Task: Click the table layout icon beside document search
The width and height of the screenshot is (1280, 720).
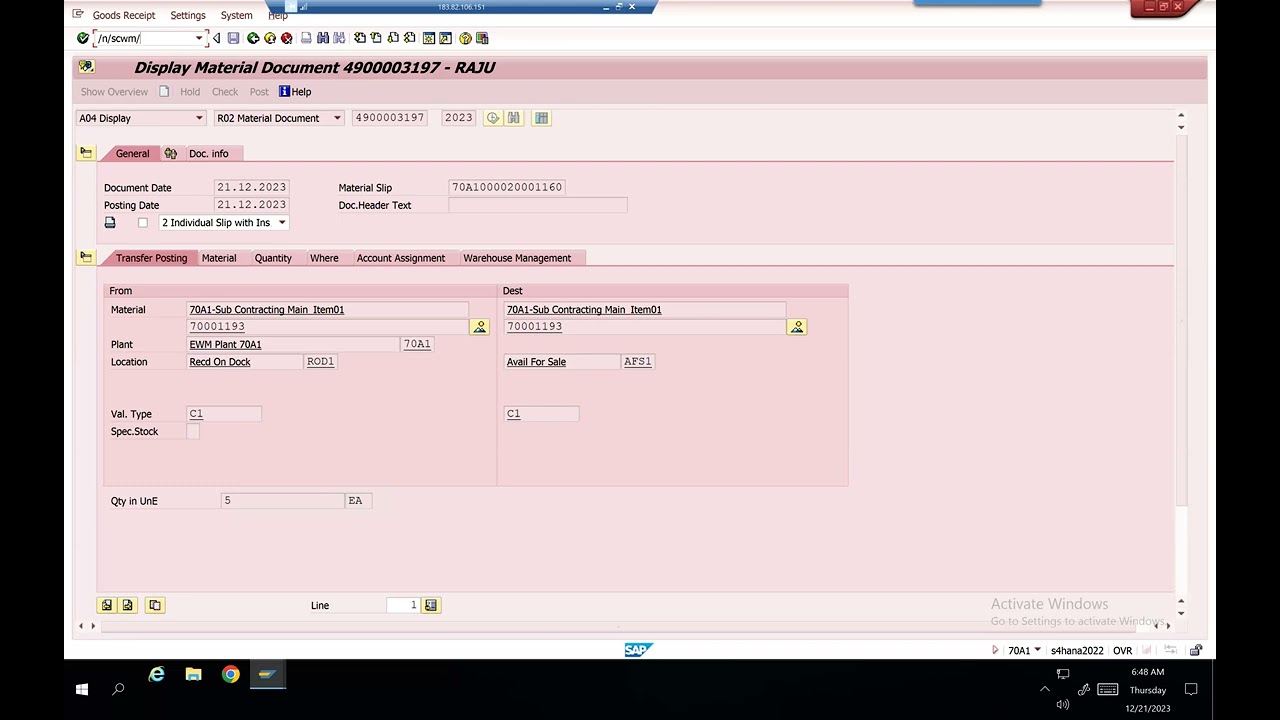Action: click(x=541, y=118)
